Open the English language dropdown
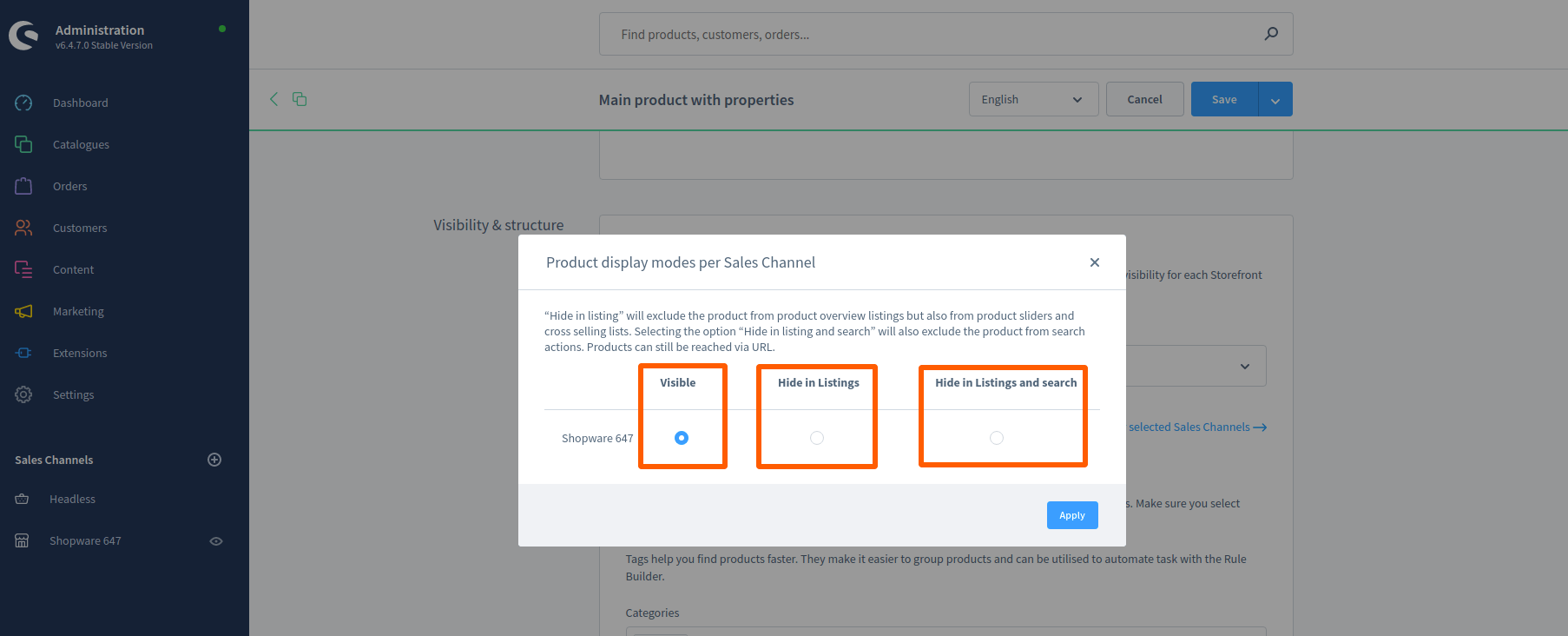1568x636 pixels. coord(1033,99)
